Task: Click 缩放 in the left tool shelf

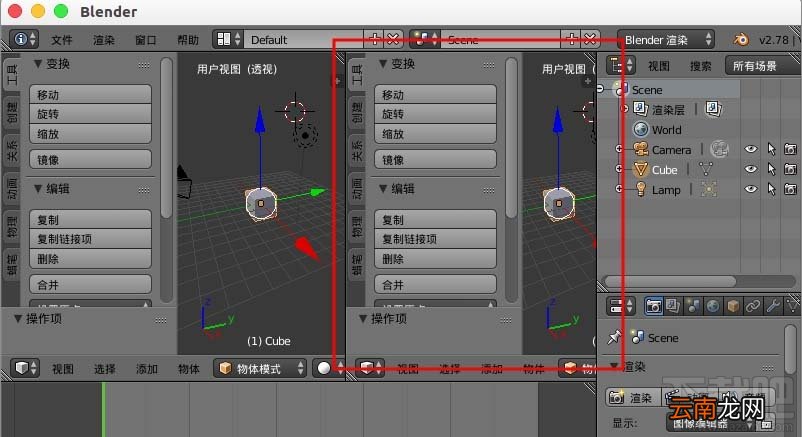Action: 91,134
